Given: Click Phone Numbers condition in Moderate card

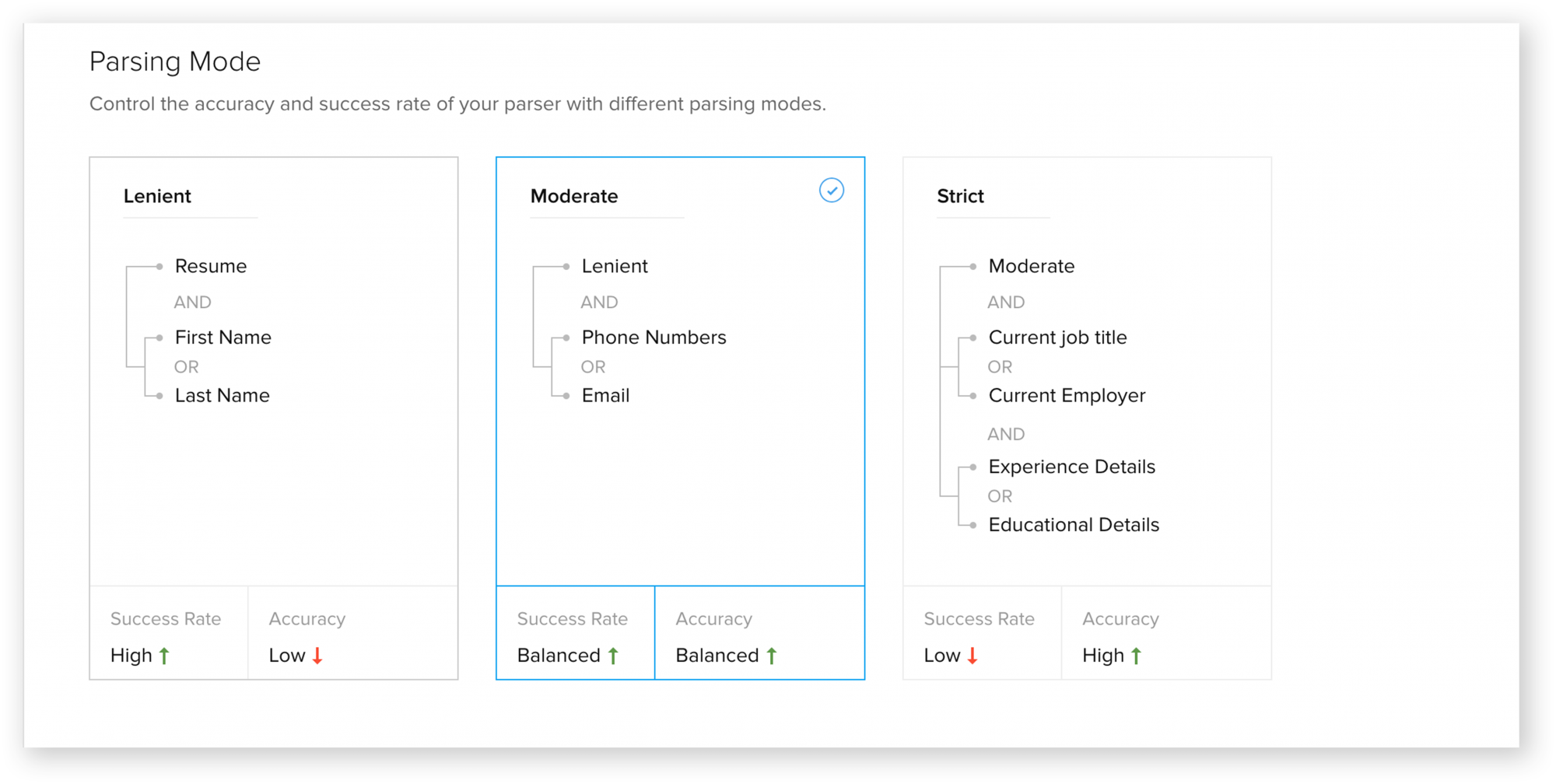Looking at the screenshot, I should tap(654, 338).
